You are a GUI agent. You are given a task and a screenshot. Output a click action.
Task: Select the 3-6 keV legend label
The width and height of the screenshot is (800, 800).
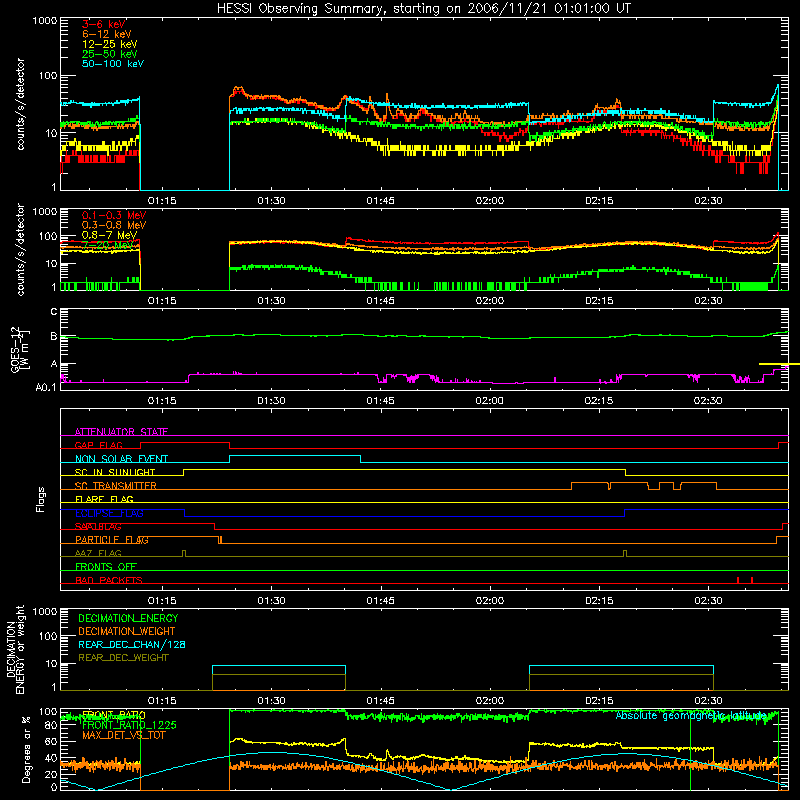104,24
